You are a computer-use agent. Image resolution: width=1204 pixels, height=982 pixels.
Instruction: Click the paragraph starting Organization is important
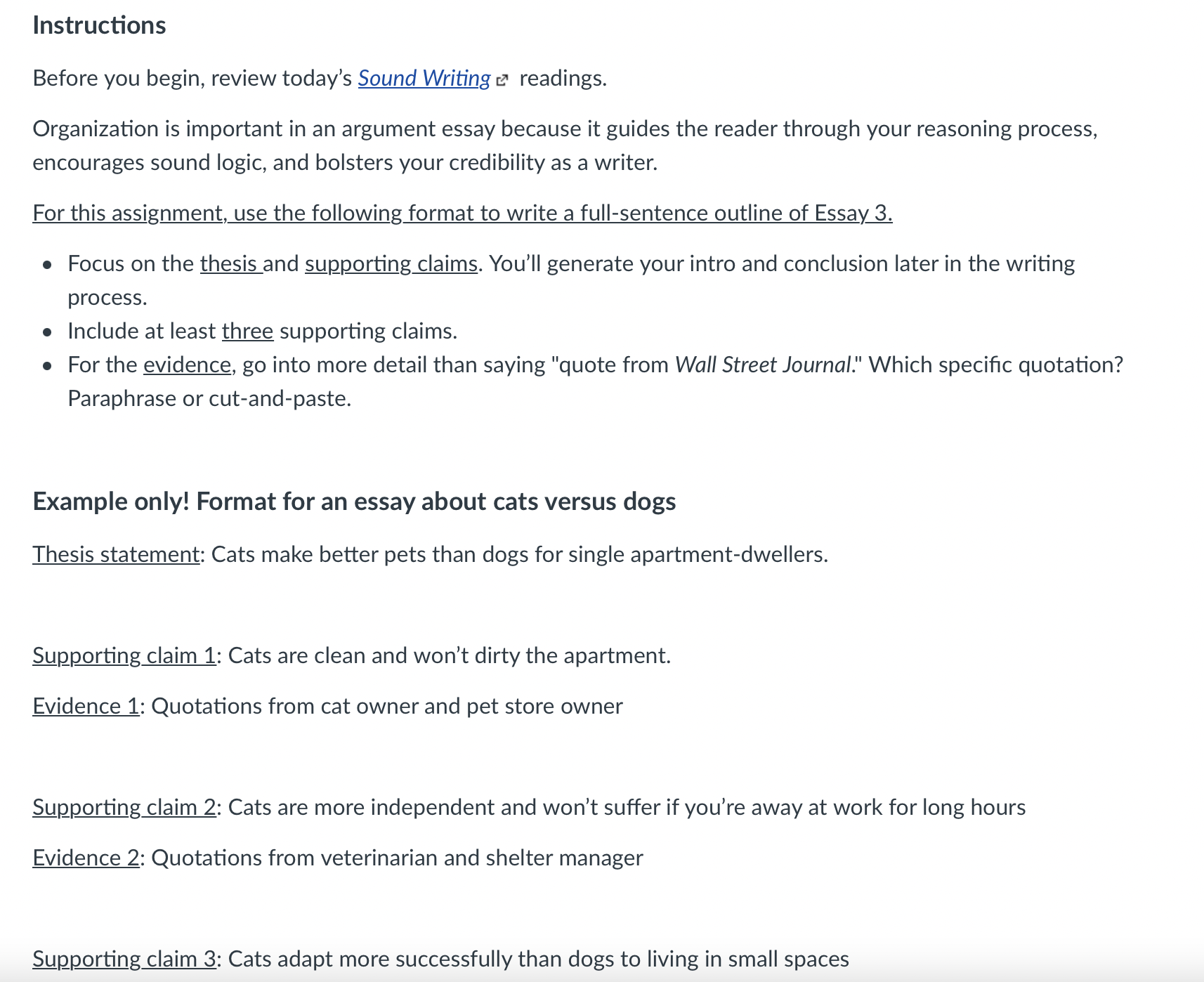click(565, 145)
